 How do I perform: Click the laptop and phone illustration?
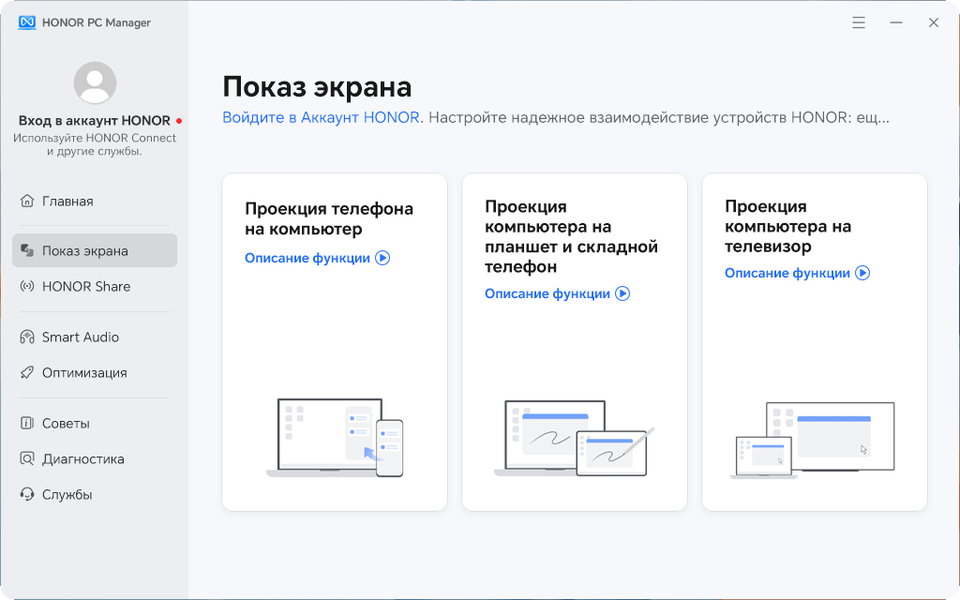(335, 437)
